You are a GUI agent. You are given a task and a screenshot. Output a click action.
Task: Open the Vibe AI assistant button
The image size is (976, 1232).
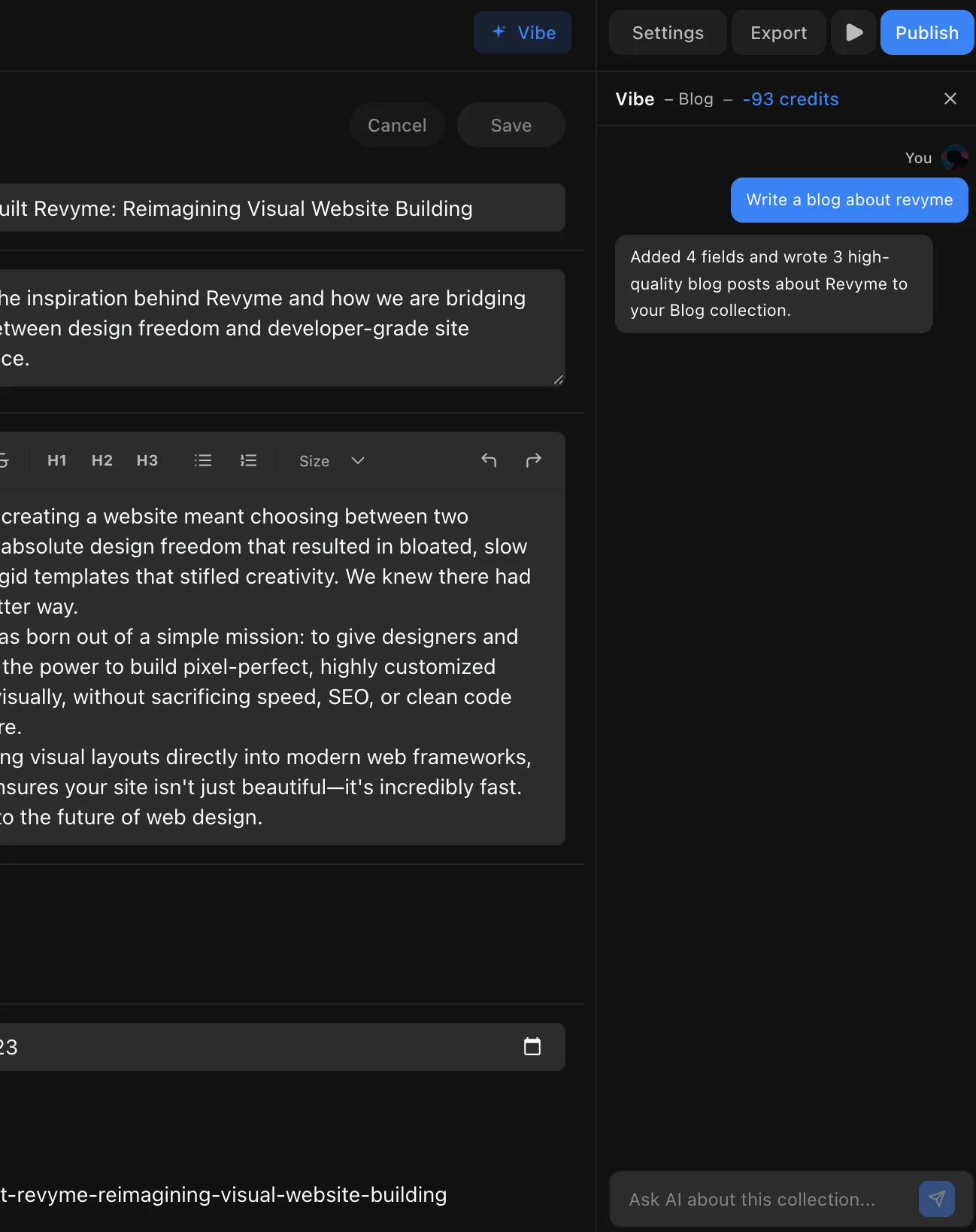tap(523, 32)
